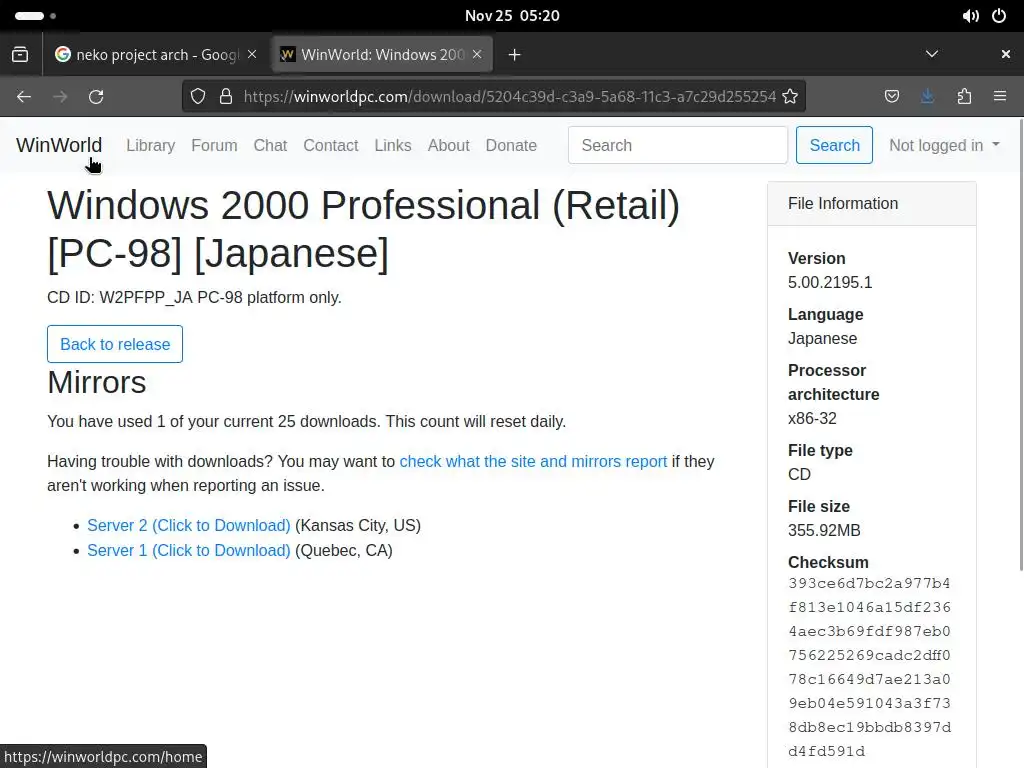Select the version value 5.00.2195.1

point(830,282)
